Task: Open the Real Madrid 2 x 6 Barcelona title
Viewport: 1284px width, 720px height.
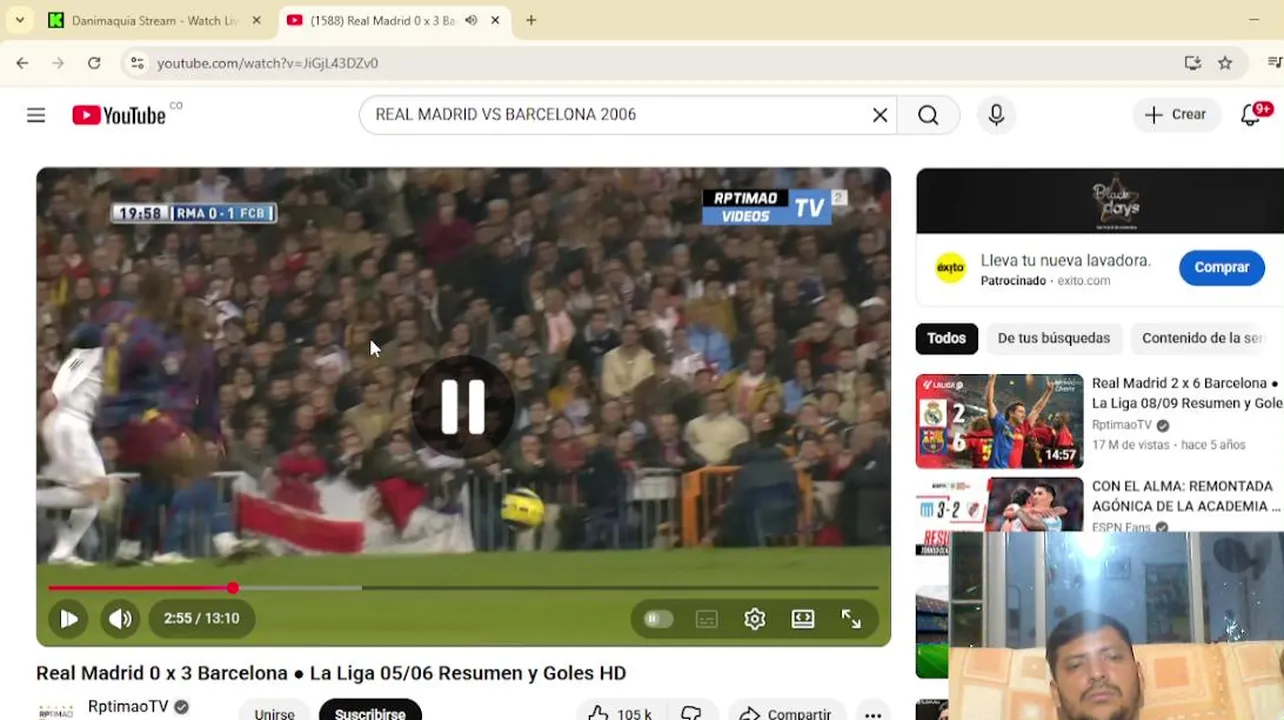Action: [x=1187, y=393]
